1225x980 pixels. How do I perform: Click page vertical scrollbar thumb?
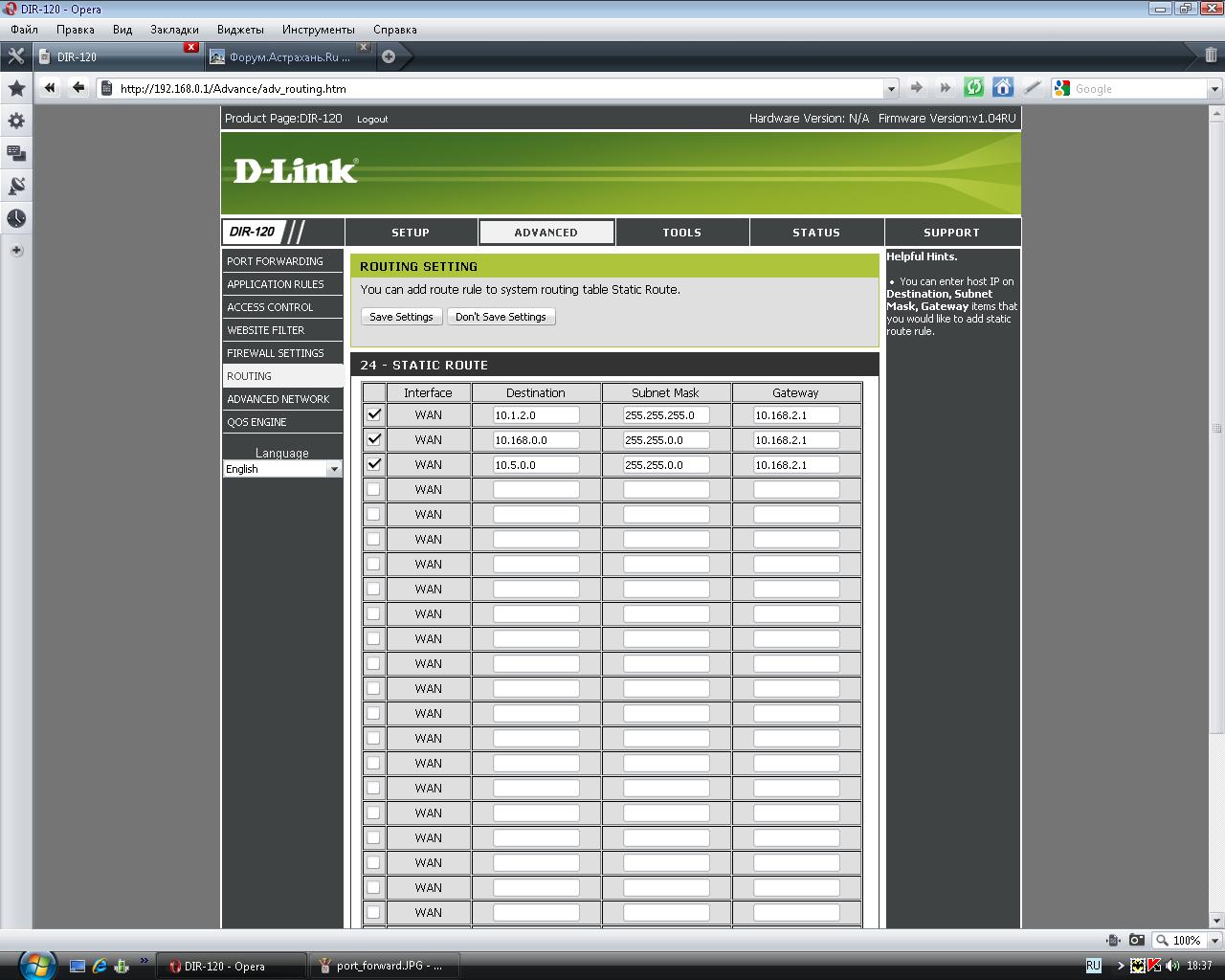[1217, 428]
